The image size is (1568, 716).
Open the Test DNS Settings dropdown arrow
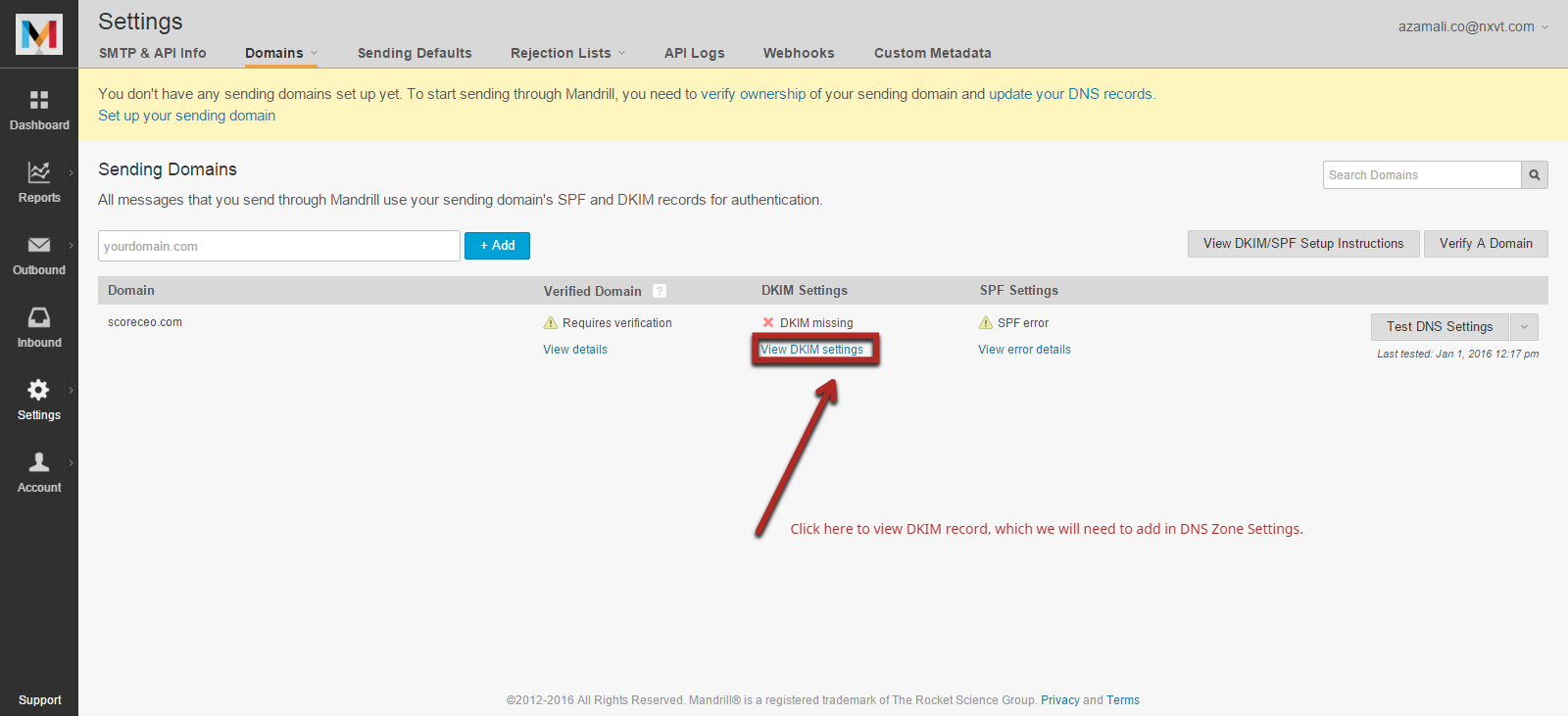click(1524, 327)
